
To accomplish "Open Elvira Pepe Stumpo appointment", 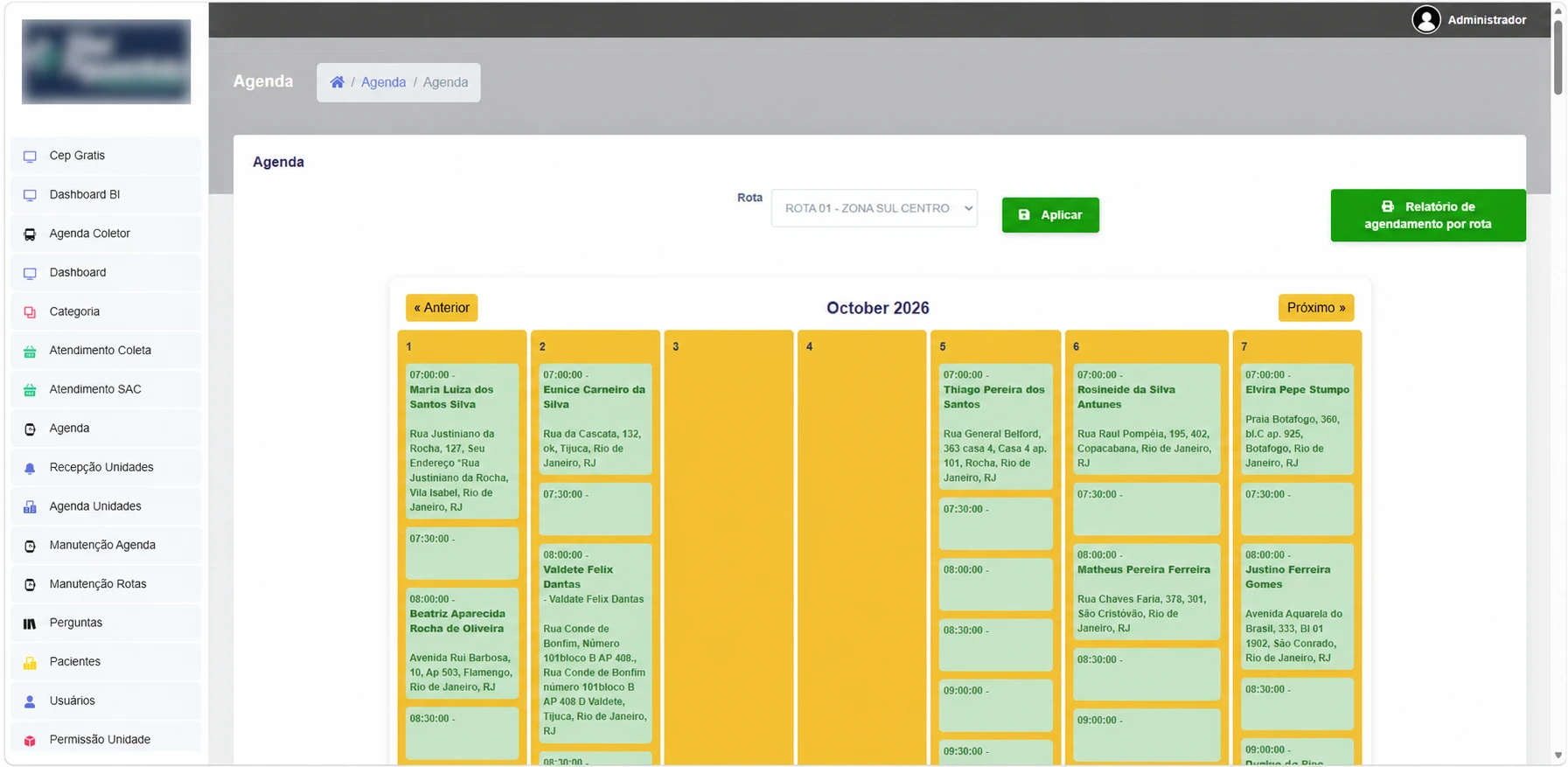I will 1297,419.
